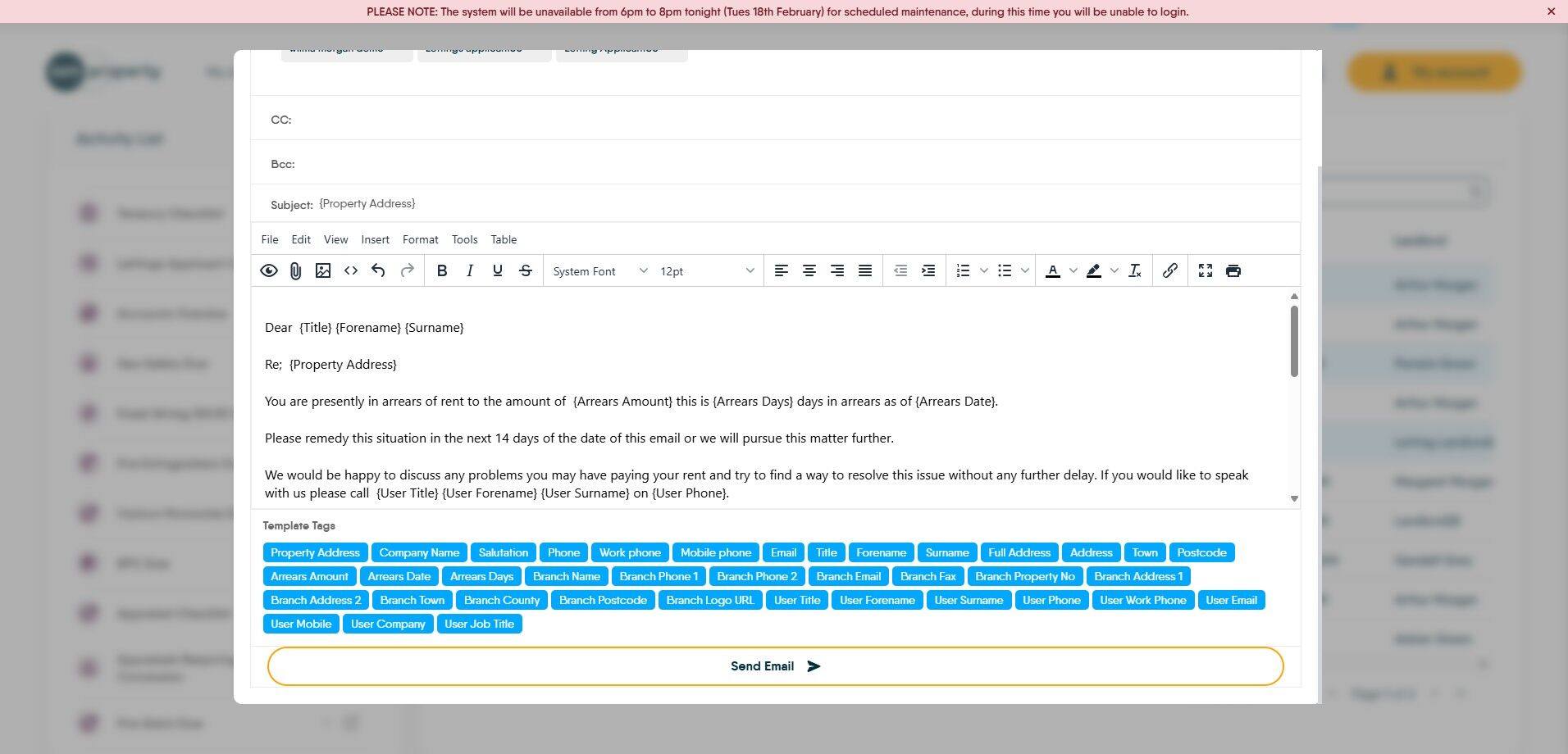Attach a file with the paperclip icon
Screen dimensions: 1568x754
click(x=296, y=270)
